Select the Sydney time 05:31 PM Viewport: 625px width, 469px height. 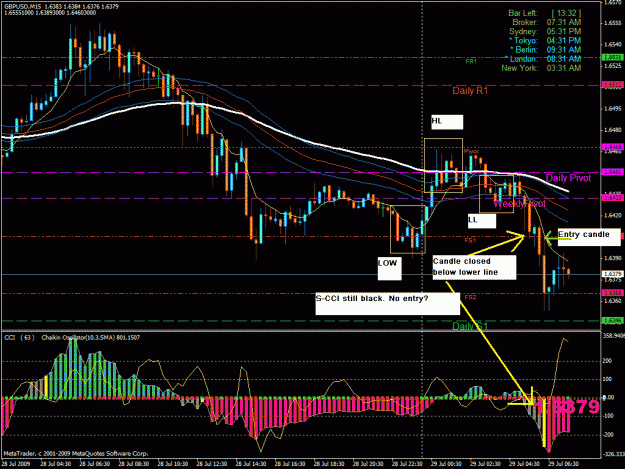[x=564, y=31]
